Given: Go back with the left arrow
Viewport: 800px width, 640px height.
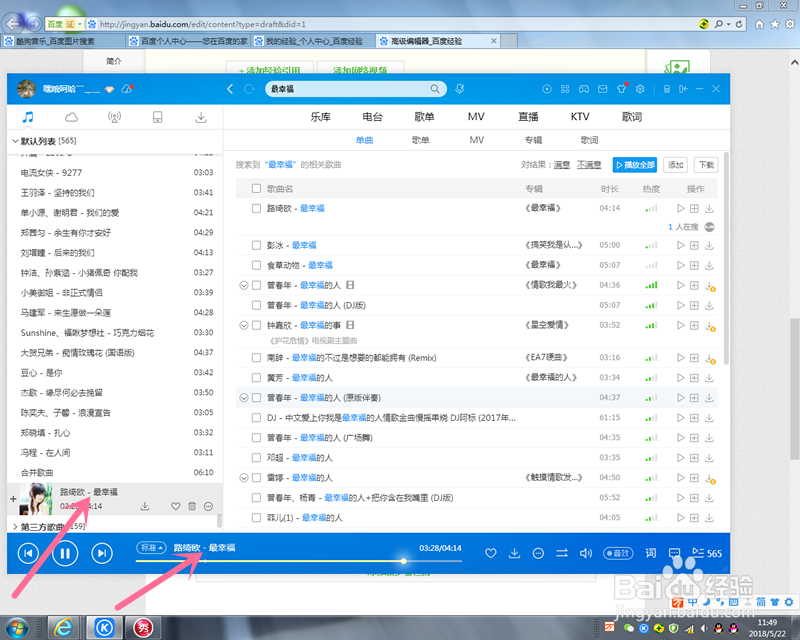Looking at the screenshot, I should pos(230,89).
